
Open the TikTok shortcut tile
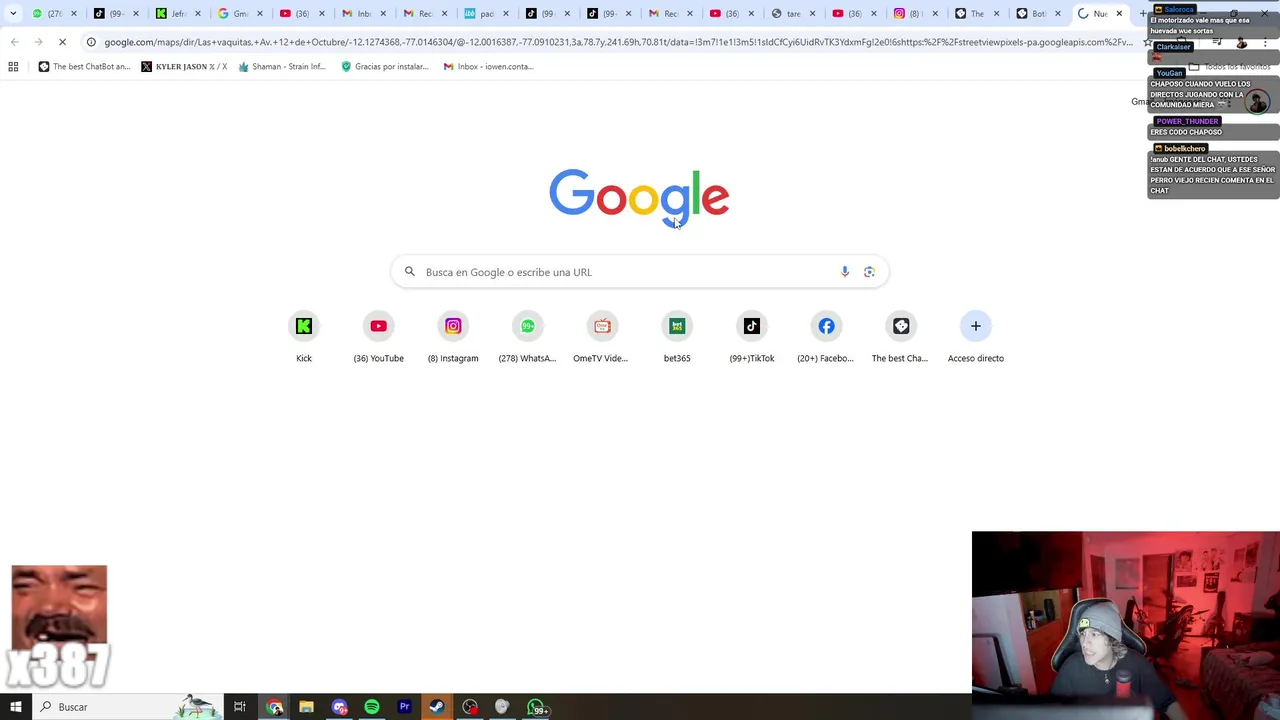click(x=752, y=337)
